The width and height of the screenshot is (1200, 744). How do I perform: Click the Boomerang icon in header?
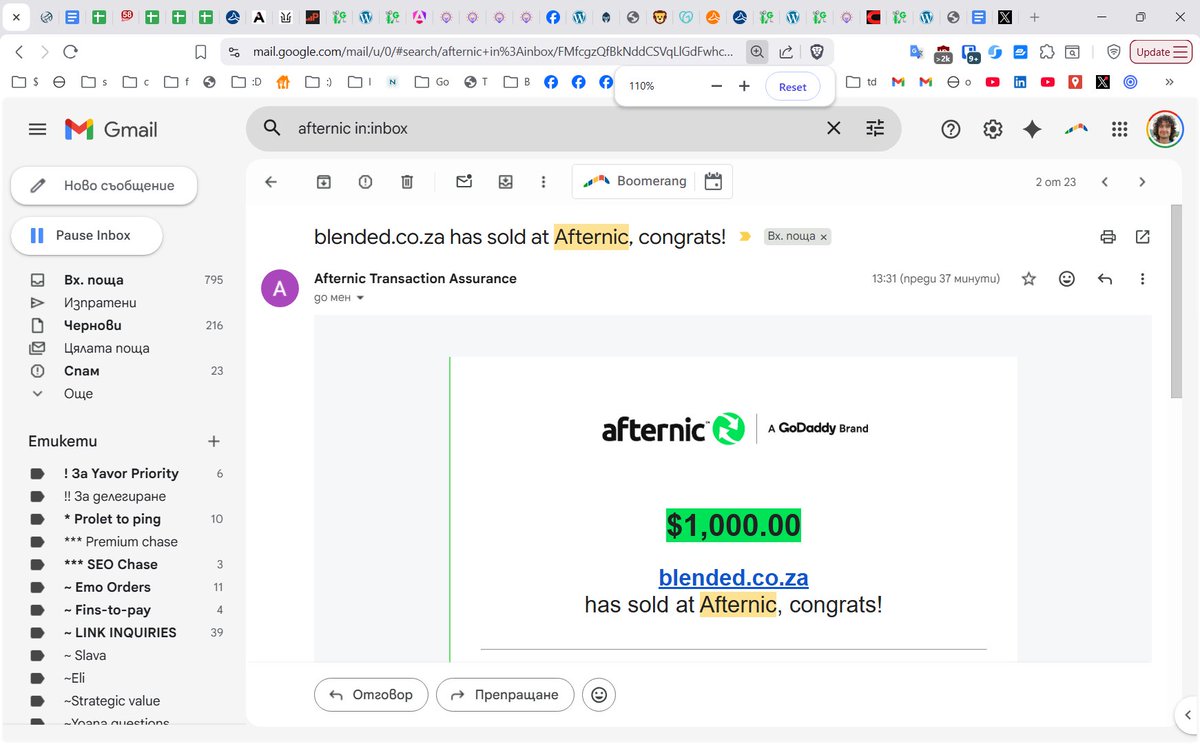pos(1076,129)
